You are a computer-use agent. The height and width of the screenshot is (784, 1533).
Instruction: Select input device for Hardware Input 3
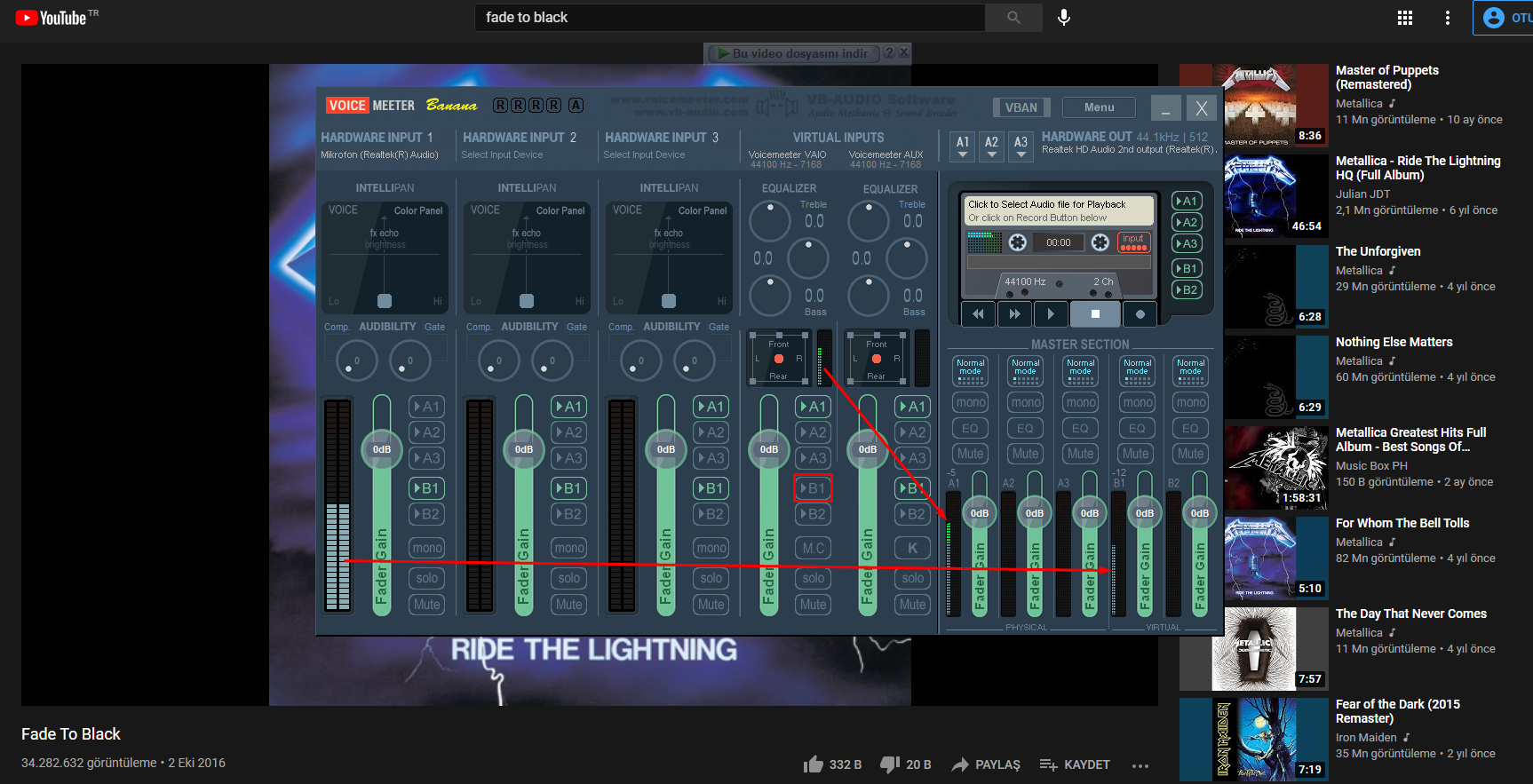pos(644,154)
